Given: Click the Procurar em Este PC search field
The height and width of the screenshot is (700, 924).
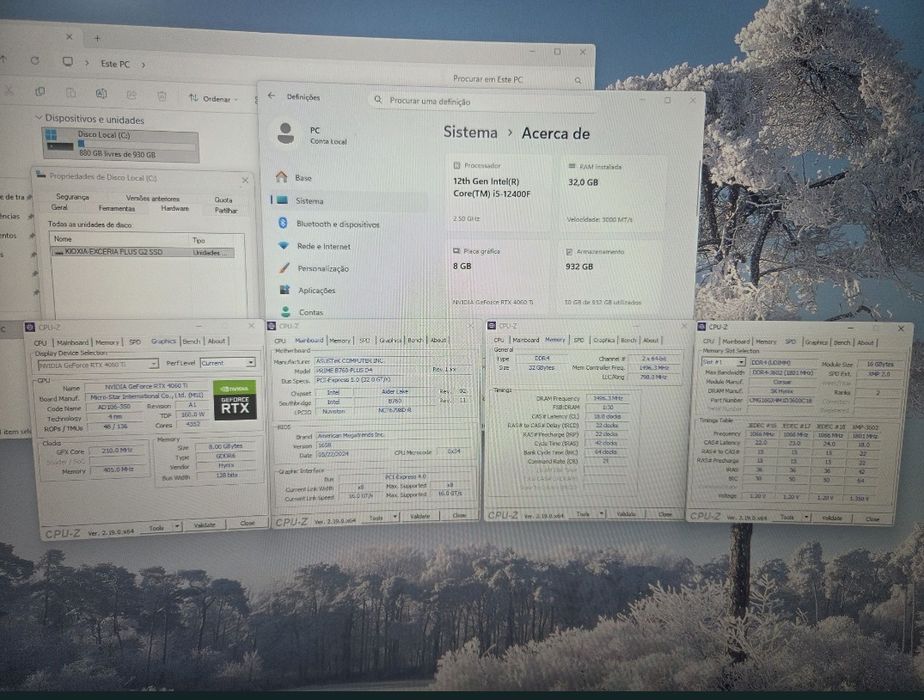Looking at the screenshot, I should [x=517, y=79].
